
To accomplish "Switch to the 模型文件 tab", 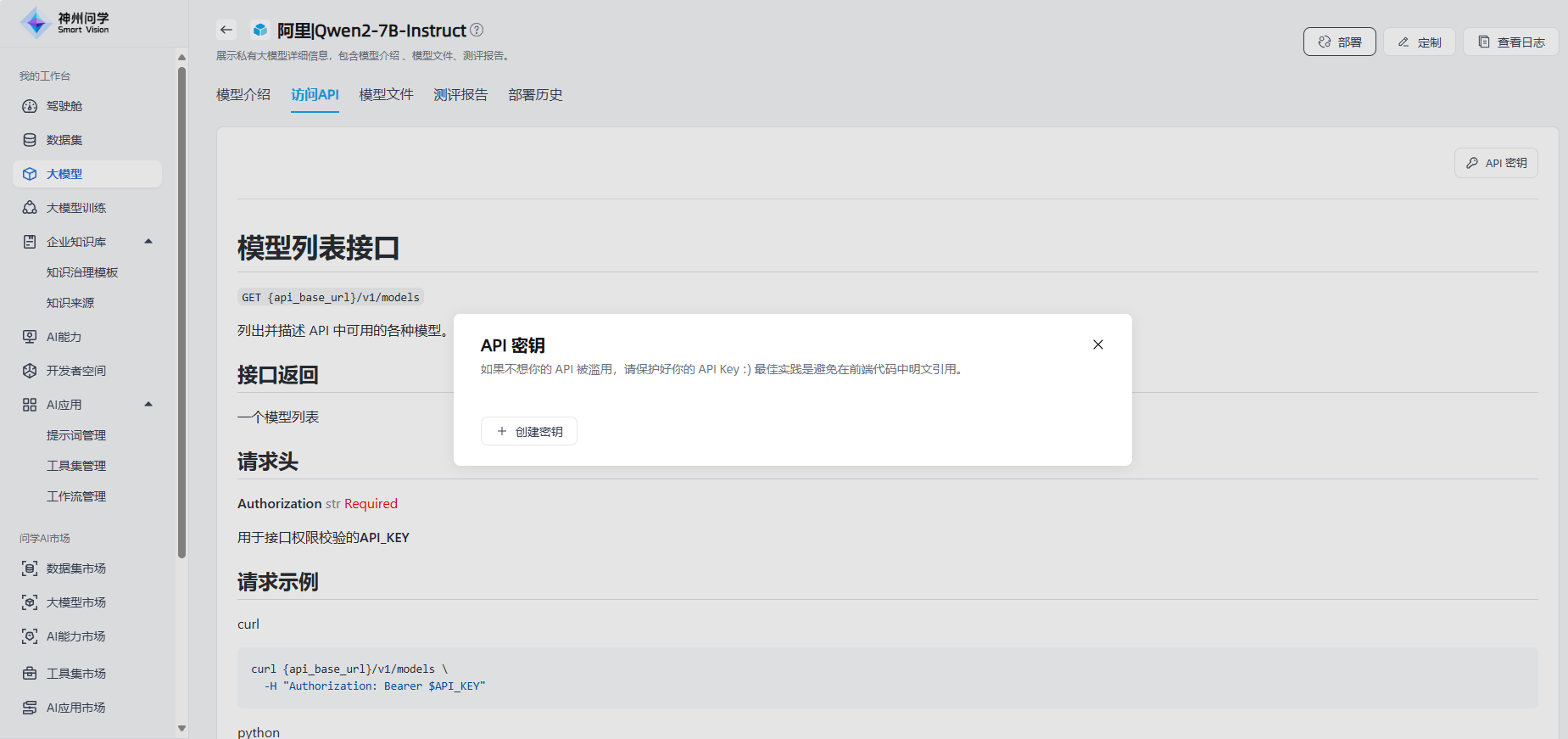I will pos(386,95).
